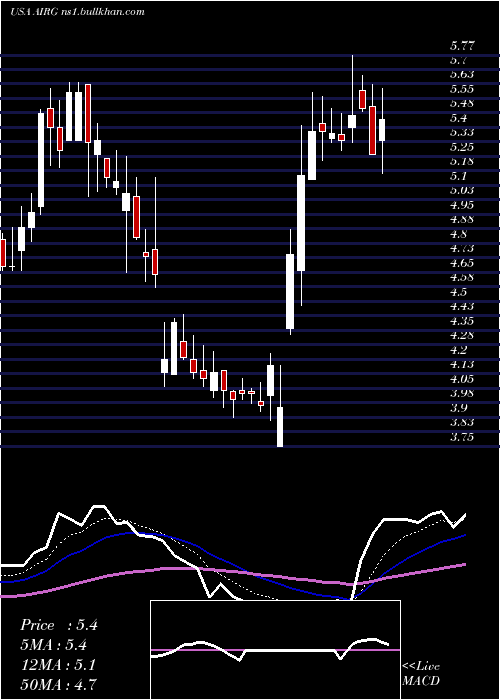Click the 5.25 price axis label
Viewport: 500px width, 700px height.
462,147
